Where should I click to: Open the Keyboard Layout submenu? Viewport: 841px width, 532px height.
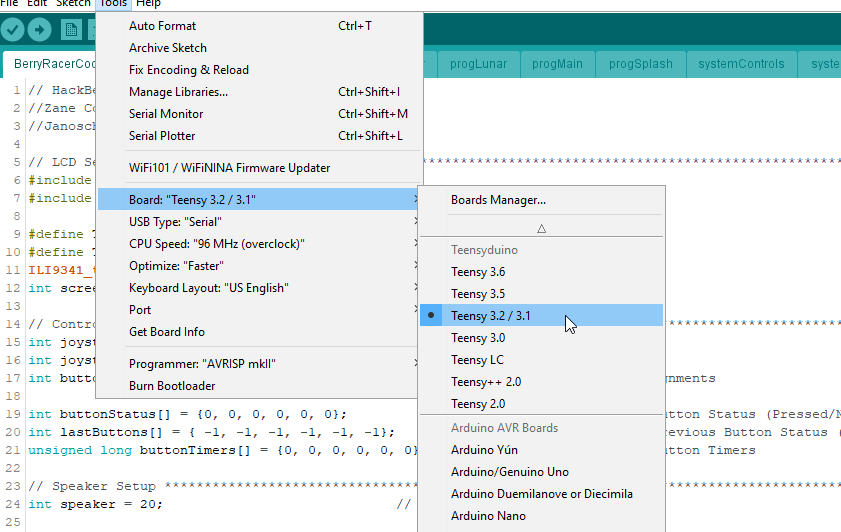point(257,287)
